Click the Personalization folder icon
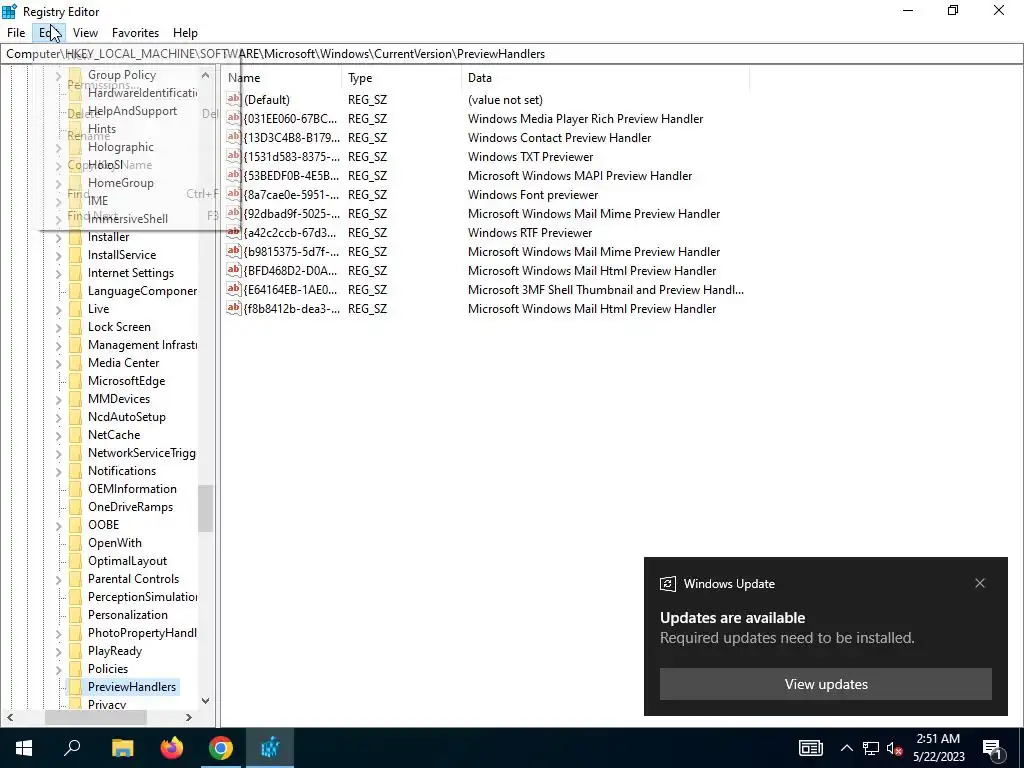 tap(75, 615)
